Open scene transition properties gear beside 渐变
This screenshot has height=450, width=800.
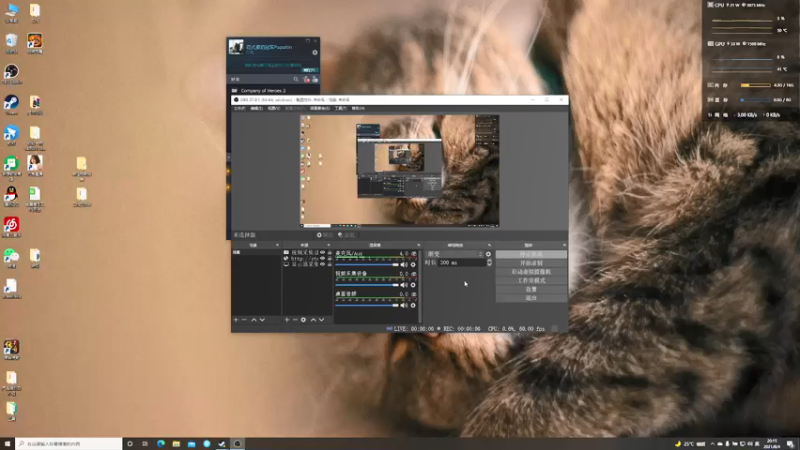point(489,254)
